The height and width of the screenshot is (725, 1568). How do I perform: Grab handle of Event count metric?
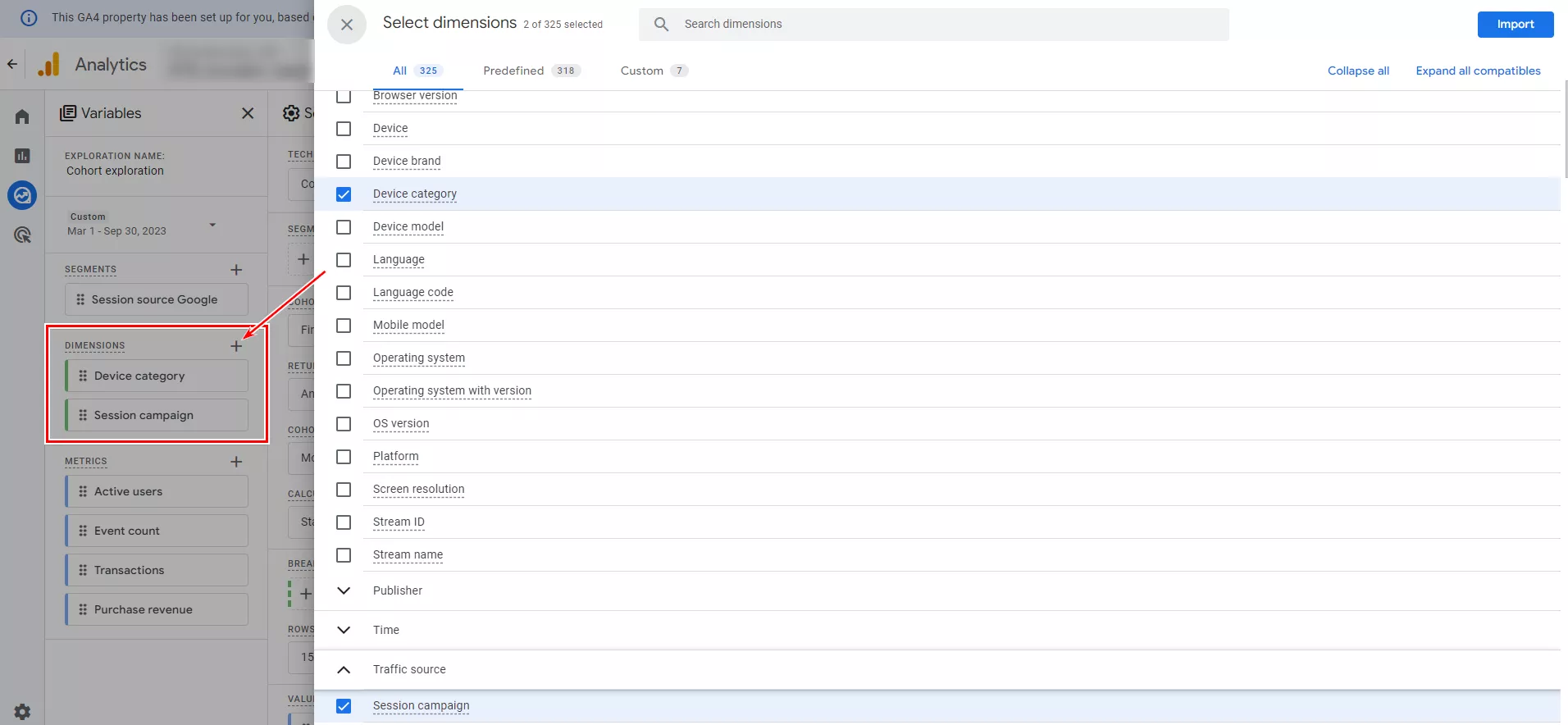coord(83,531)
